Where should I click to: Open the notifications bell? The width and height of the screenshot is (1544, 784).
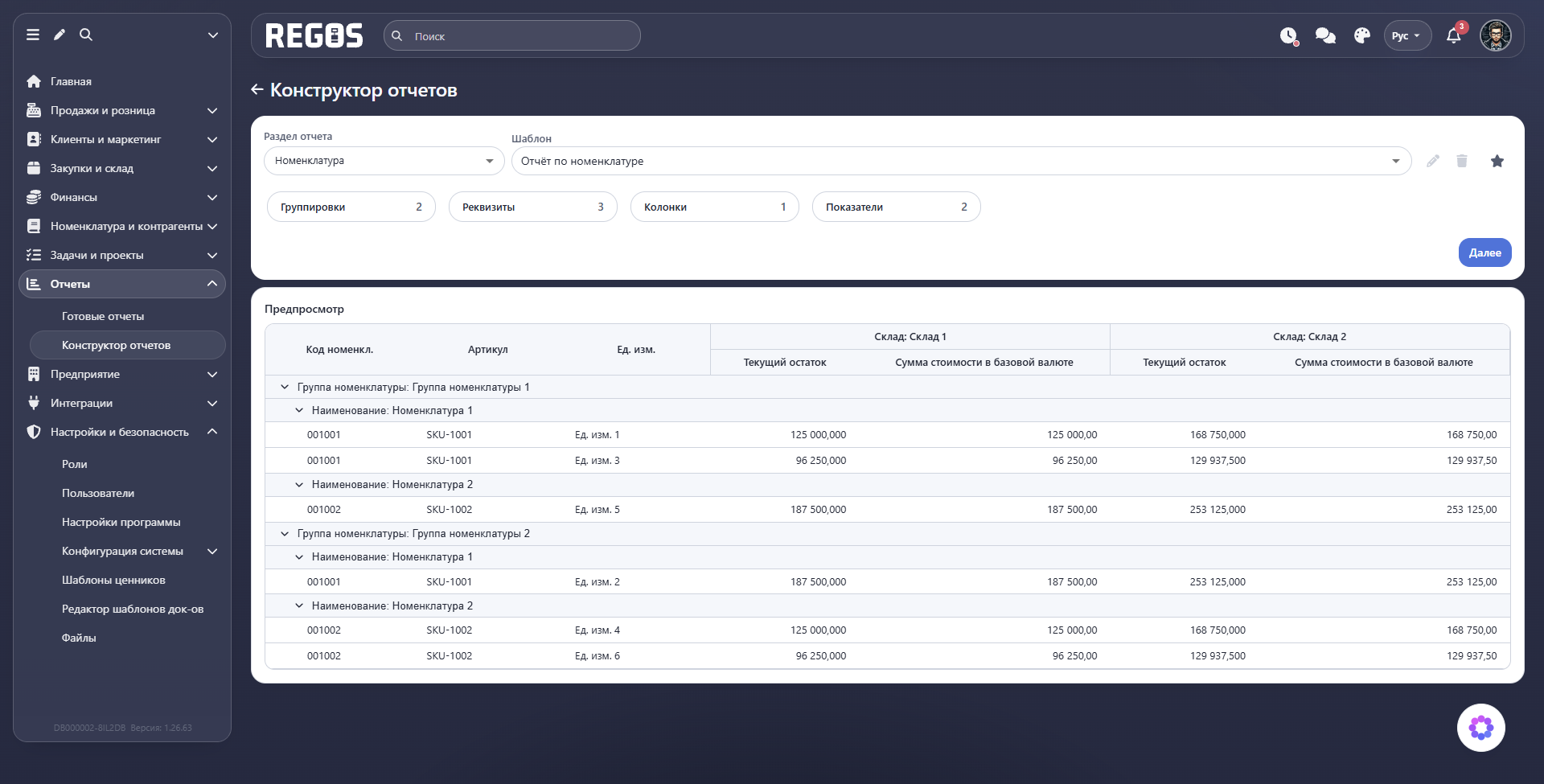1454,36
